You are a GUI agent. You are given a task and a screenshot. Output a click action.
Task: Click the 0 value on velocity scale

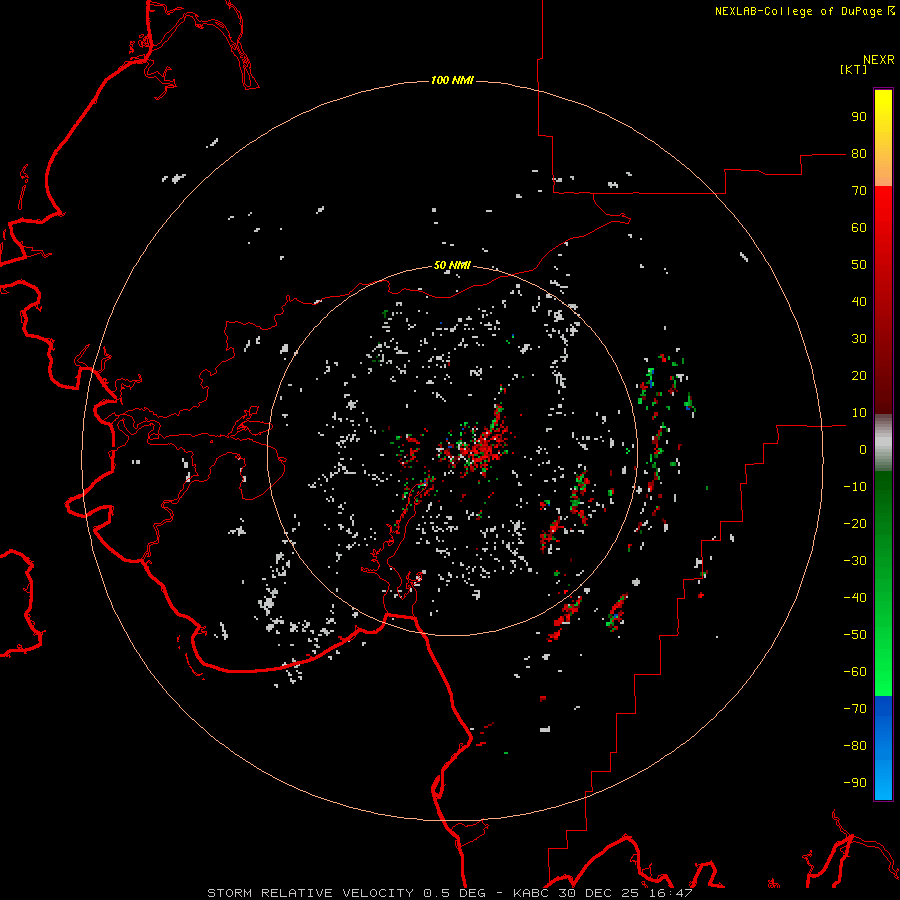(863, 449)
